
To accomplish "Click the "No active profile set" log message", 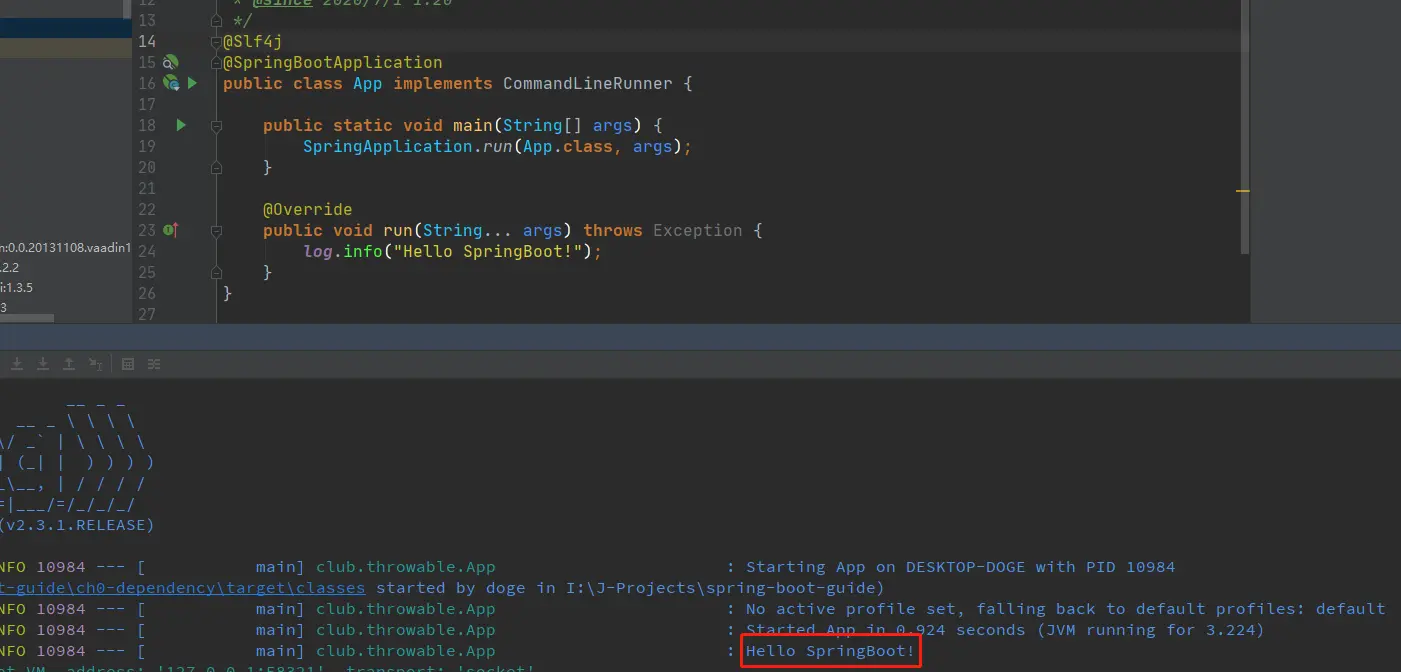I will [x=1065, y=609].
